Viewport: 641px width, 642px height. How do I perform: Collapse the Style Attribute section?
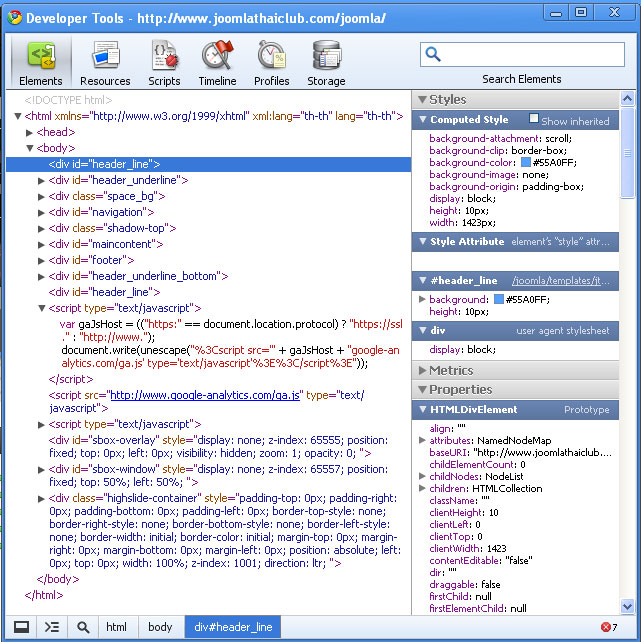423,242
